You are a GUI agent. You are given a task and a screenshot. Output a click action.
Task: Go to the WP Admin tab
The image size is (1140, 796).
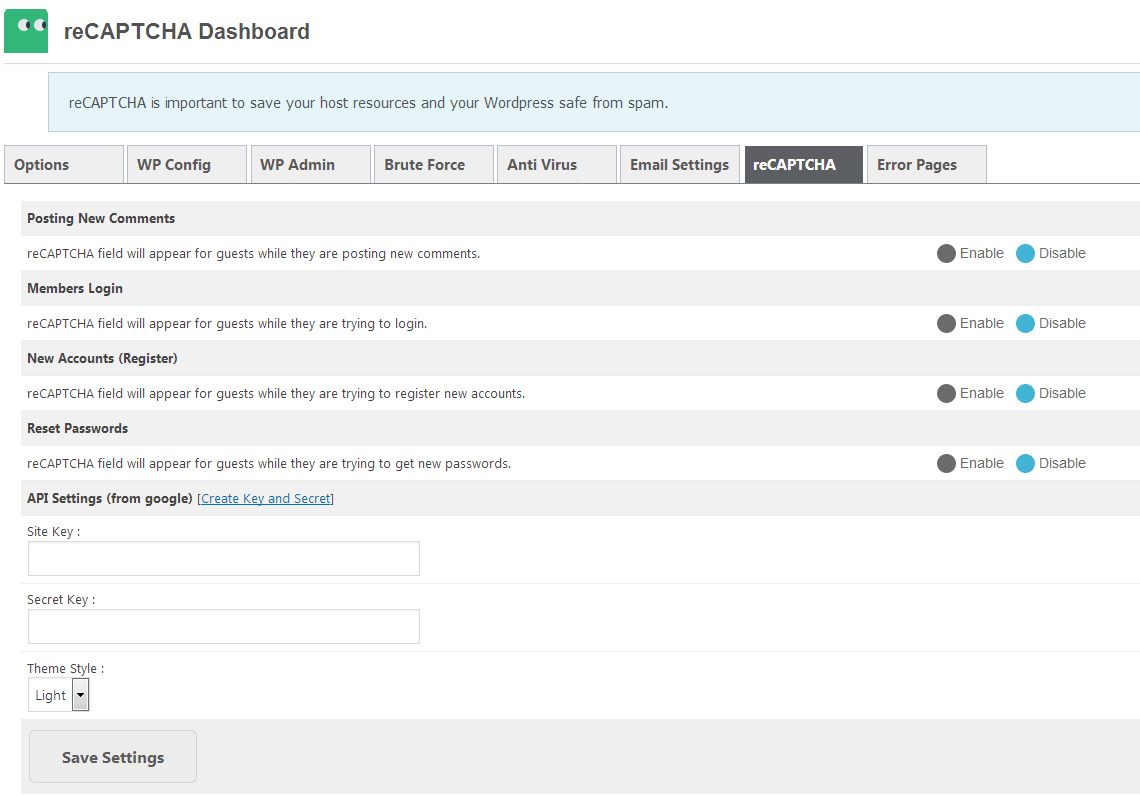310,165
